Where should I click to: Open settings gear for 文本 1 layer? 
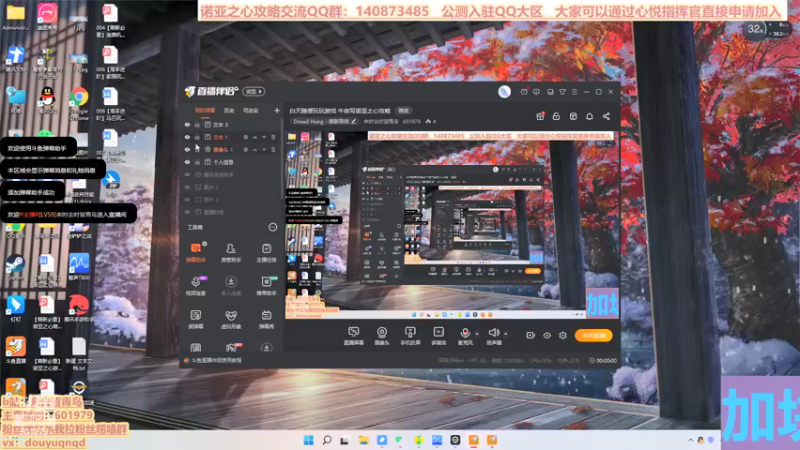245,137
